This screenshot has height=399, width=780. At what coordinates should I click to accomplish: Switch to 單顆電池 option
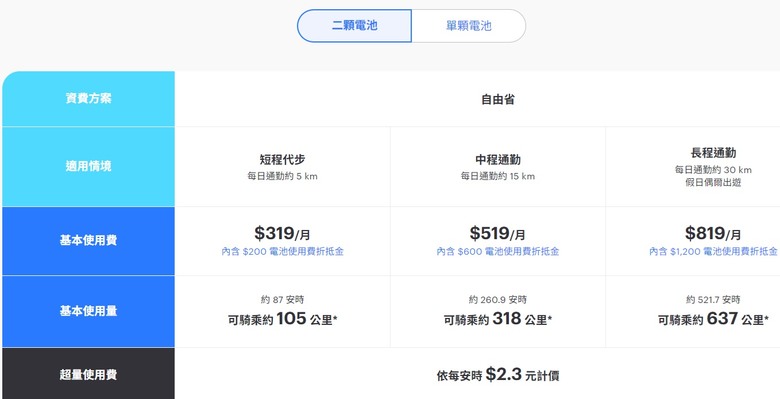(x=469, y=26)
